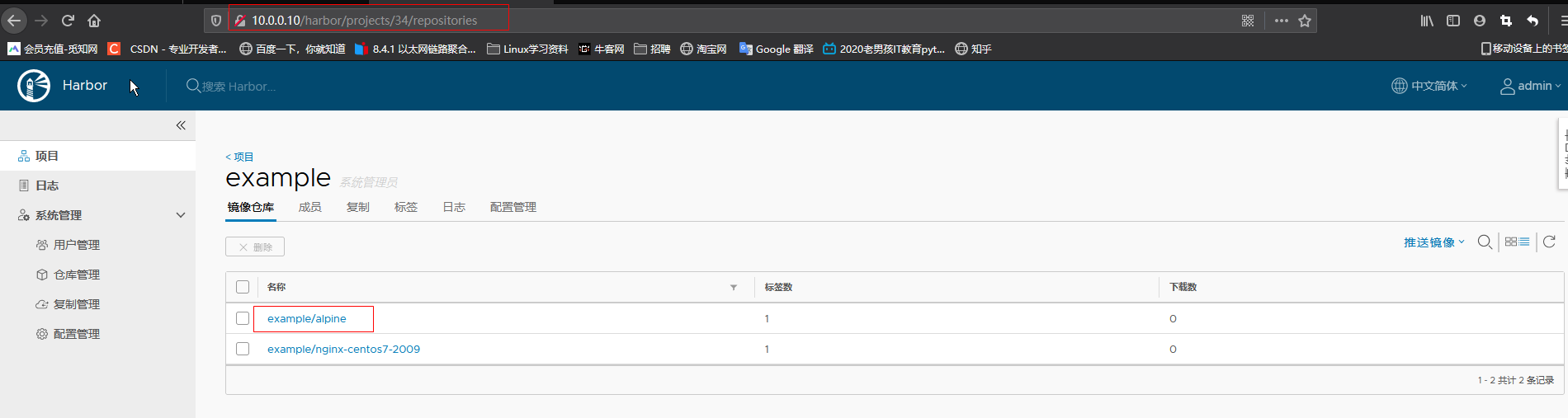Screen dimensions: 1568x418
Task: Open the QR code icon in address bar
Action: [1248, 21]
